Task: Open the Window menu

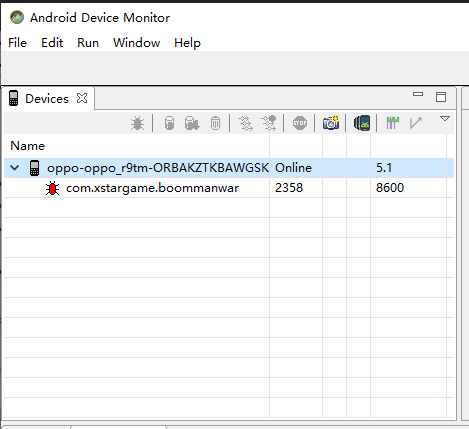Action: pos(137,43)
